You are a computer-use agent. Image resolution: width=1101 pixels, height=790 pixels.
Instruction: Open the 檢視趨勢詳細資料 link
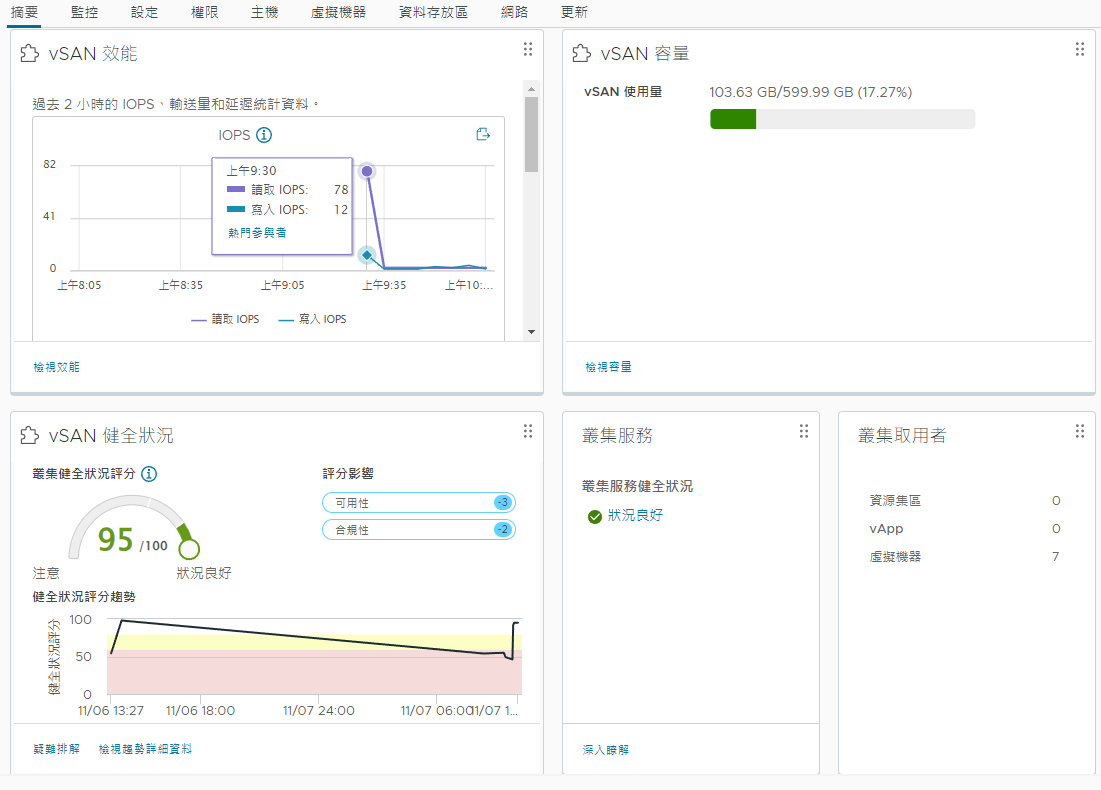coord(145,749)
